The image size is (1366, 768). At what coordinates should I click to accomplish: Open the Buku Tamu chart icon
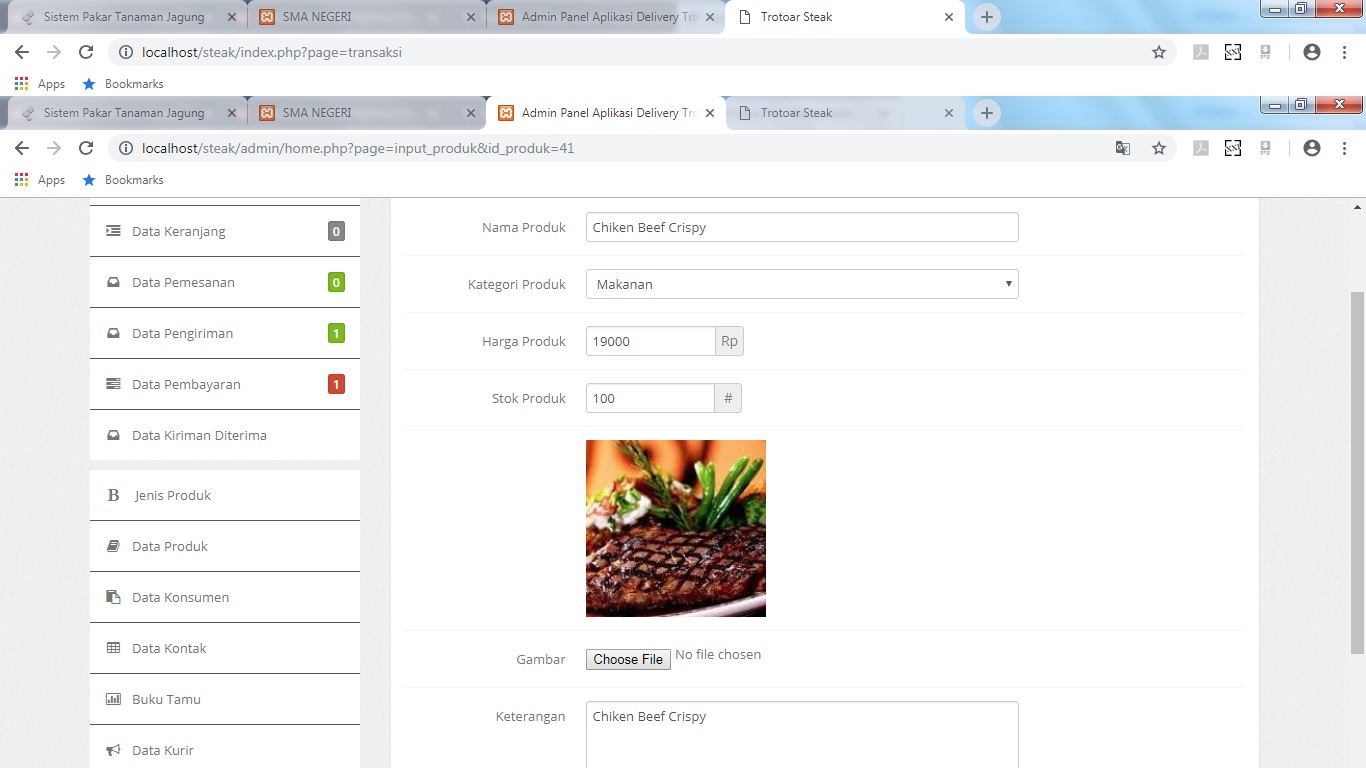click(113, 699)
